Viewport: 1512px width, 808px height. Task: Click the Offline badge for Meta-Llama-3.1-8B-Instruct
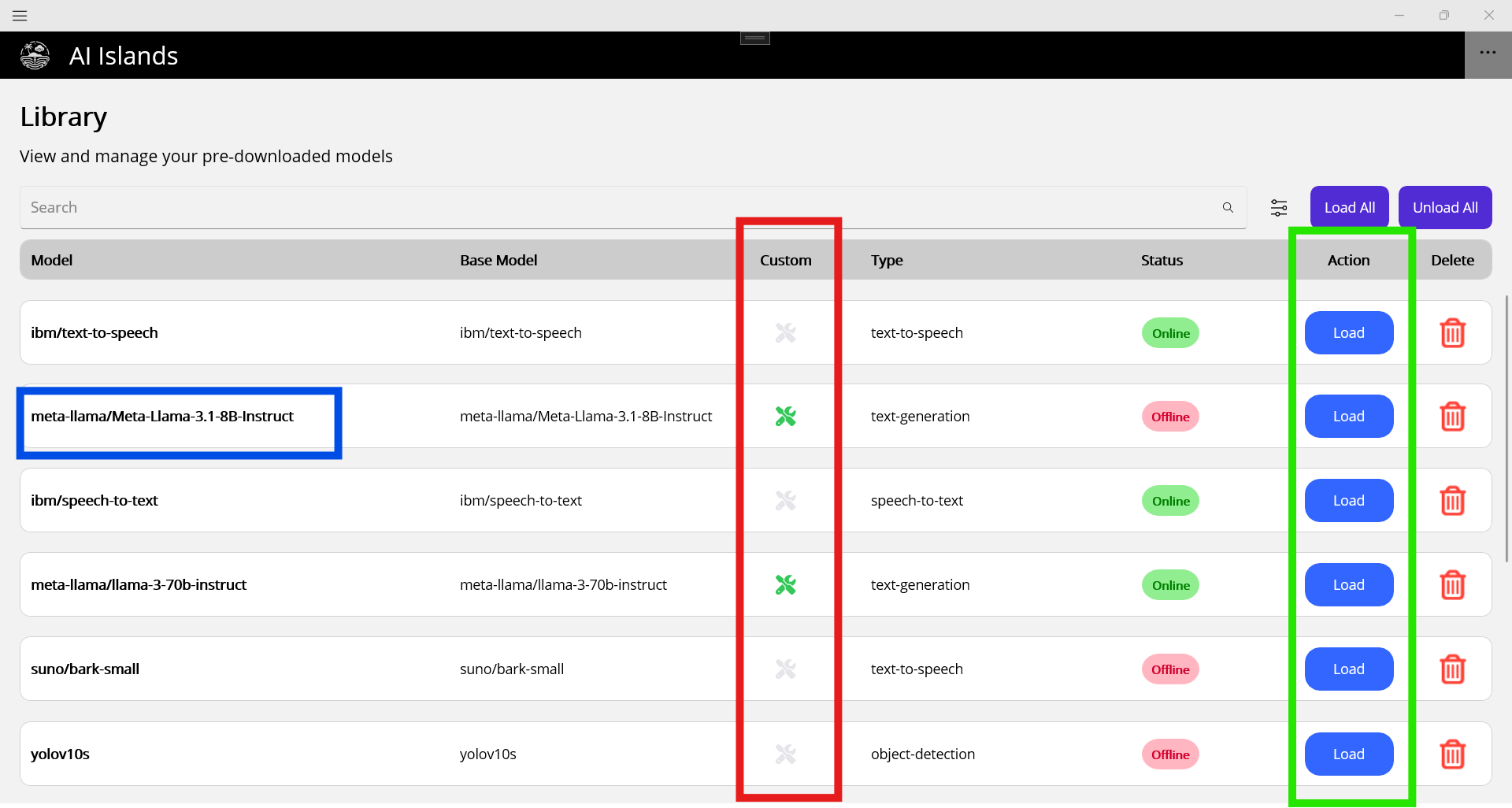tap(1170, 417)
